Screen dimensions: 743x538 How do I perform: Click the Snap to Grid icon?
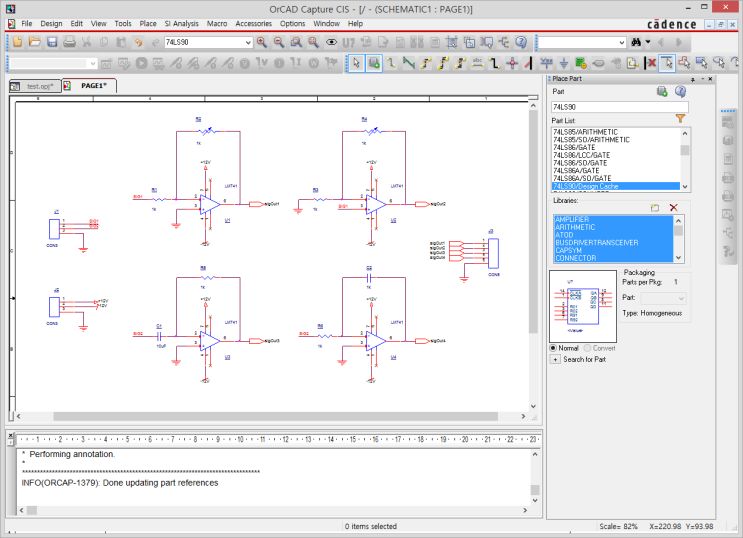point(452,42)
